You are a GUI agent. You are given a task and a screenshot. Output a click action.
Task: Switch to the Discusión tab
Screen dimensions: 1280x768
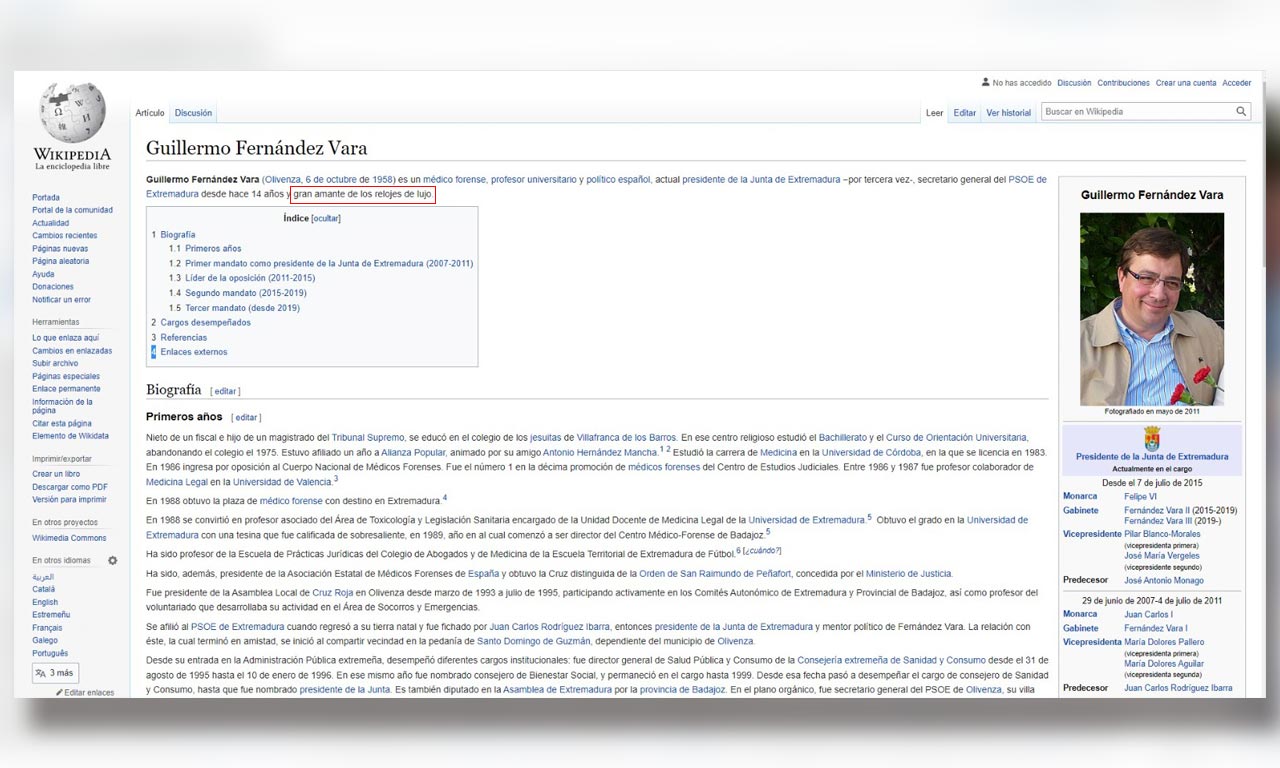tap(193, 113)
